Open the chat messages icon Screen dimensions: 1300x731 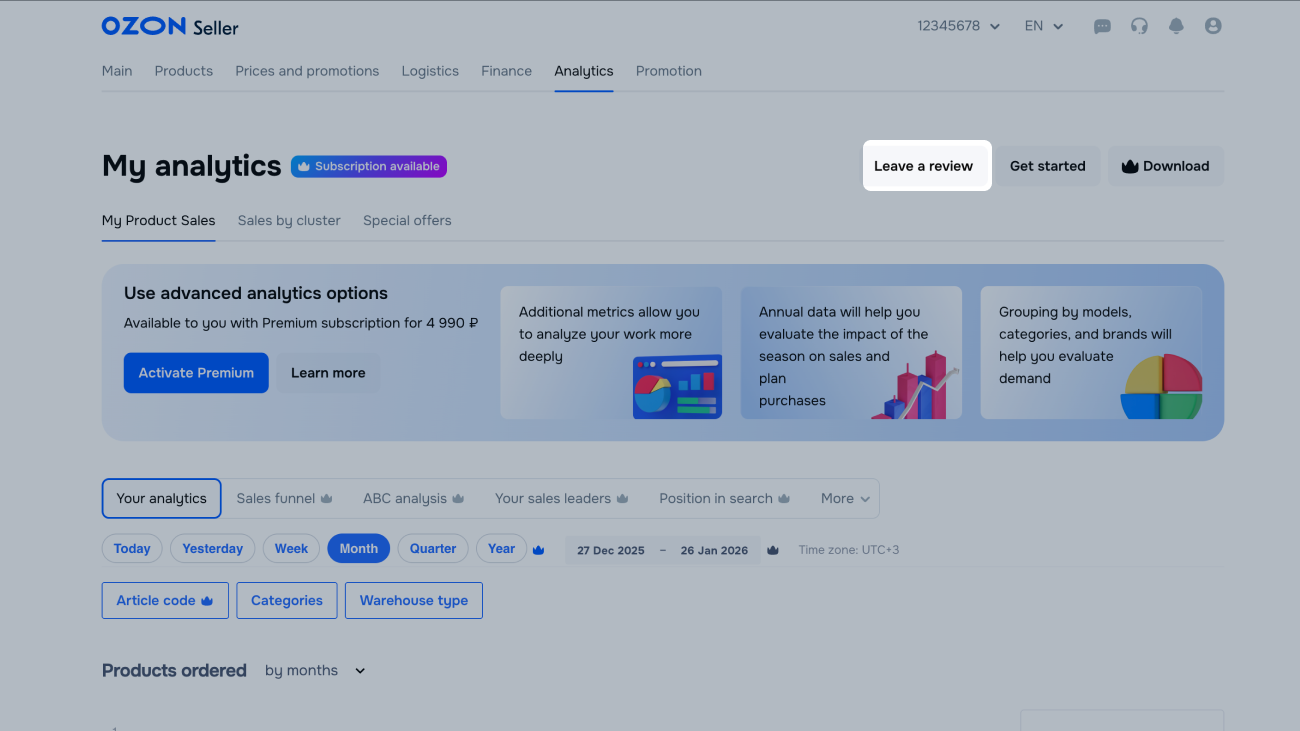[x=1102, y=27]
